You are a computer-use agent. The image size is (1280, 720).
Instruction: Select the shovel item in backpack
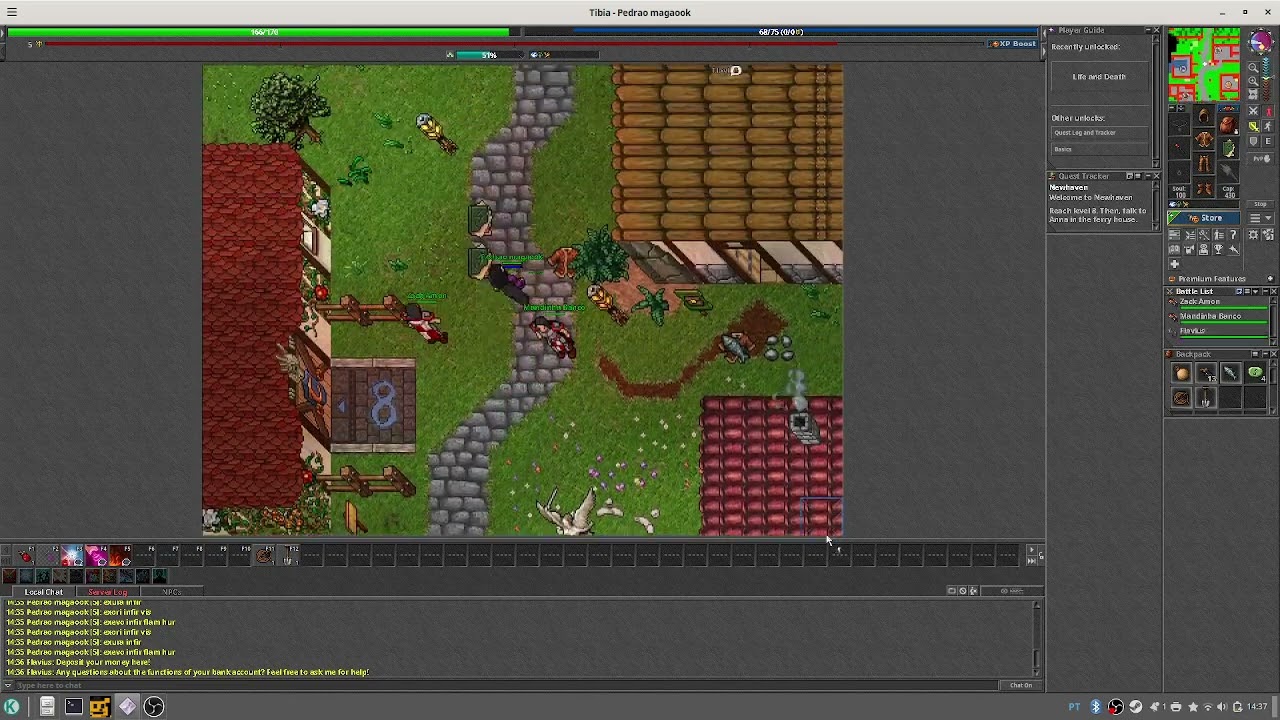1206,398
